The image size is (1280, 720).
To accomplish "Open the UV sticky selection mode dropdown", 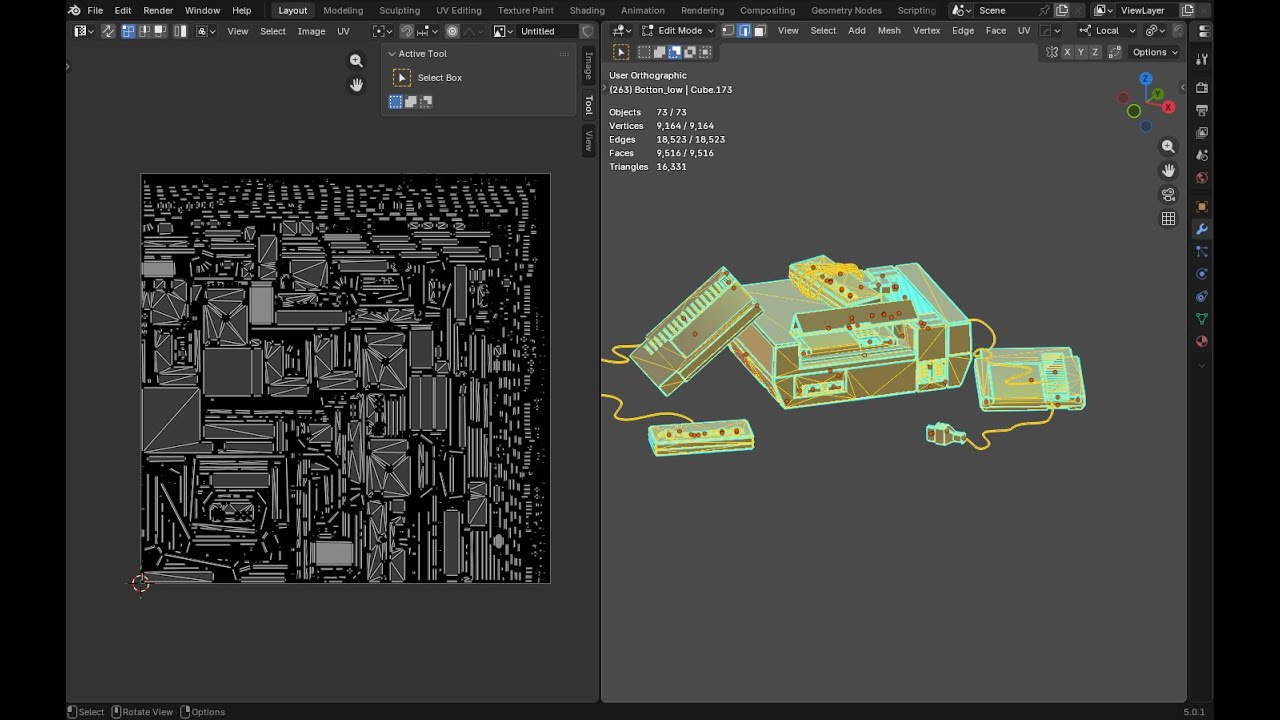I will [x=205, y=31].
